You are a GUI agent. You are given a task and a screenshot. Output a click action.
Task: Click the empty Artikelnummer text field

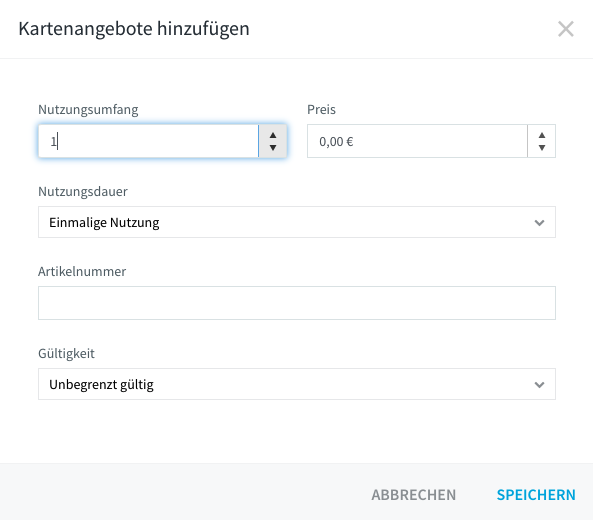[297, 303]
